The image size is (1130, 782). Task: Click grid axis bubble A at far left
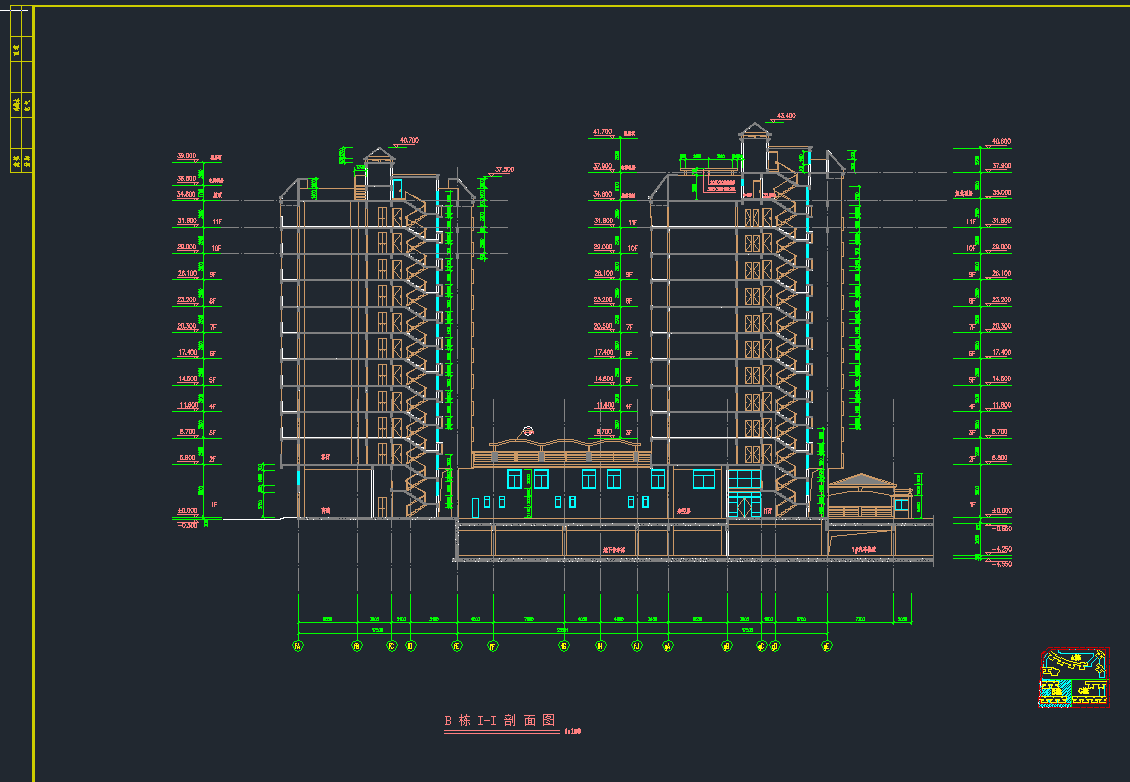click(298, 646)
